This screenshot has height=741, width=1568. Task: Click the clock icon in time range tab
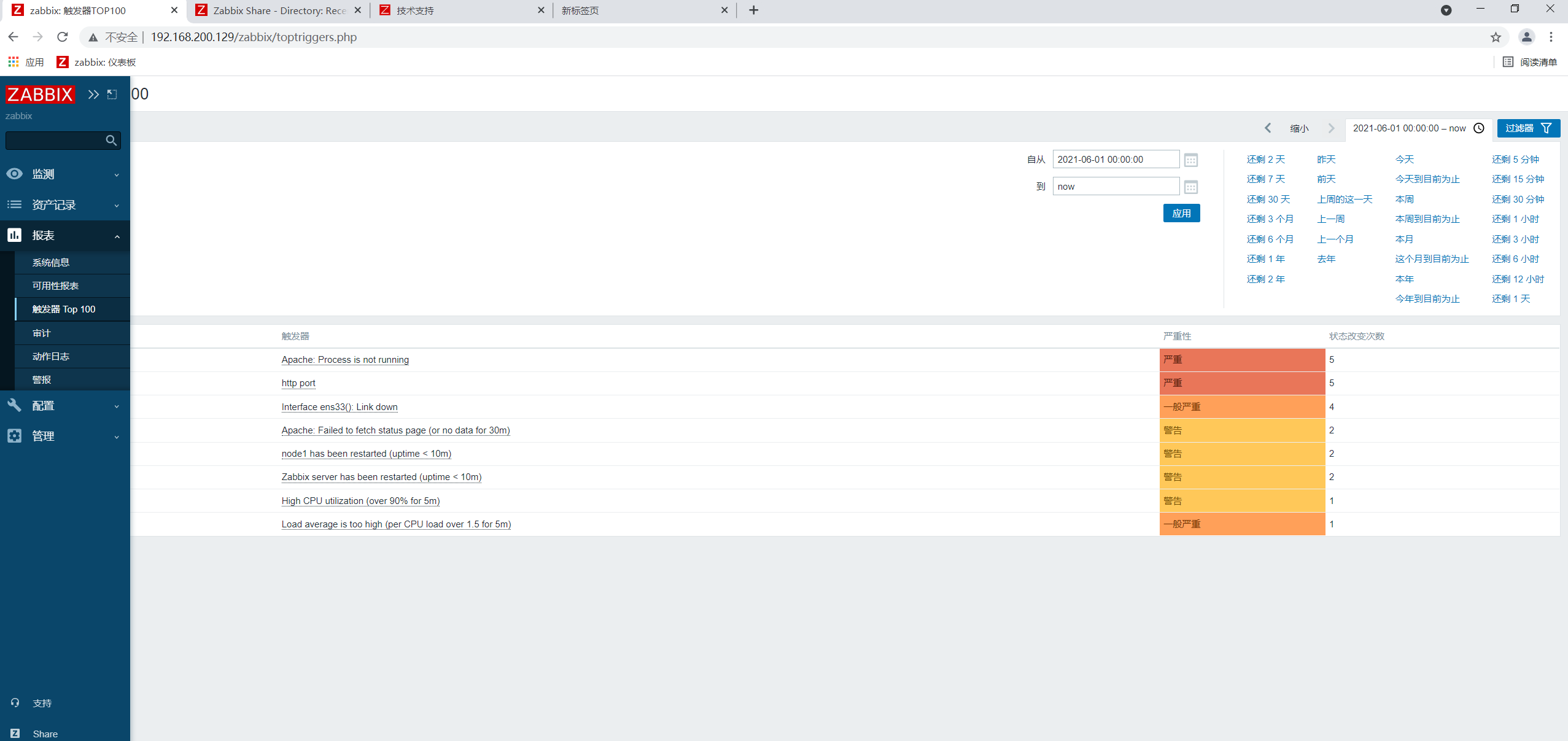(x=1479, y=128)
